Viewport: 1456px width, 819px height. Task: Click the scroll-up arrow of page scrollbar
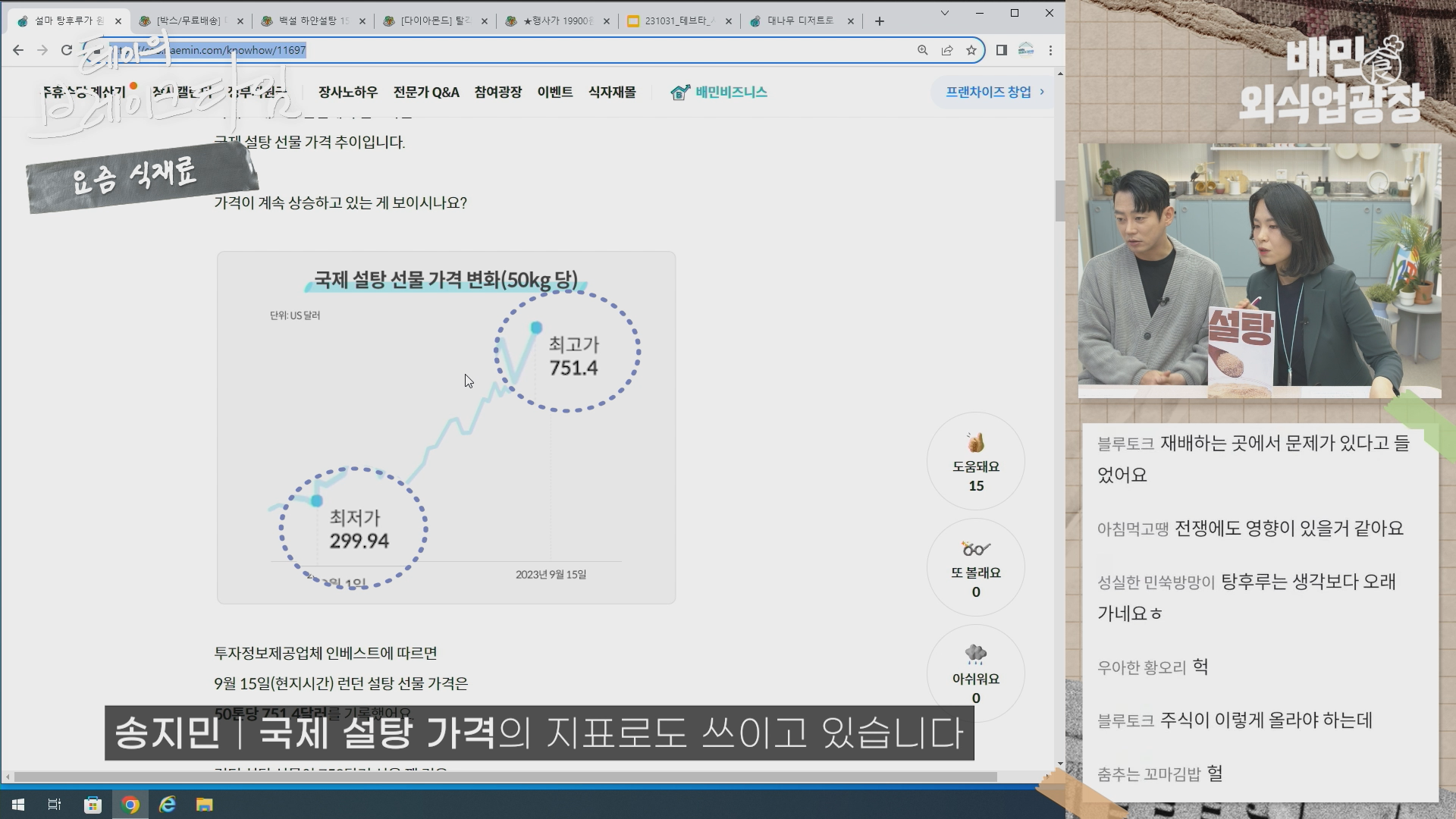(x=1059, y=74)
